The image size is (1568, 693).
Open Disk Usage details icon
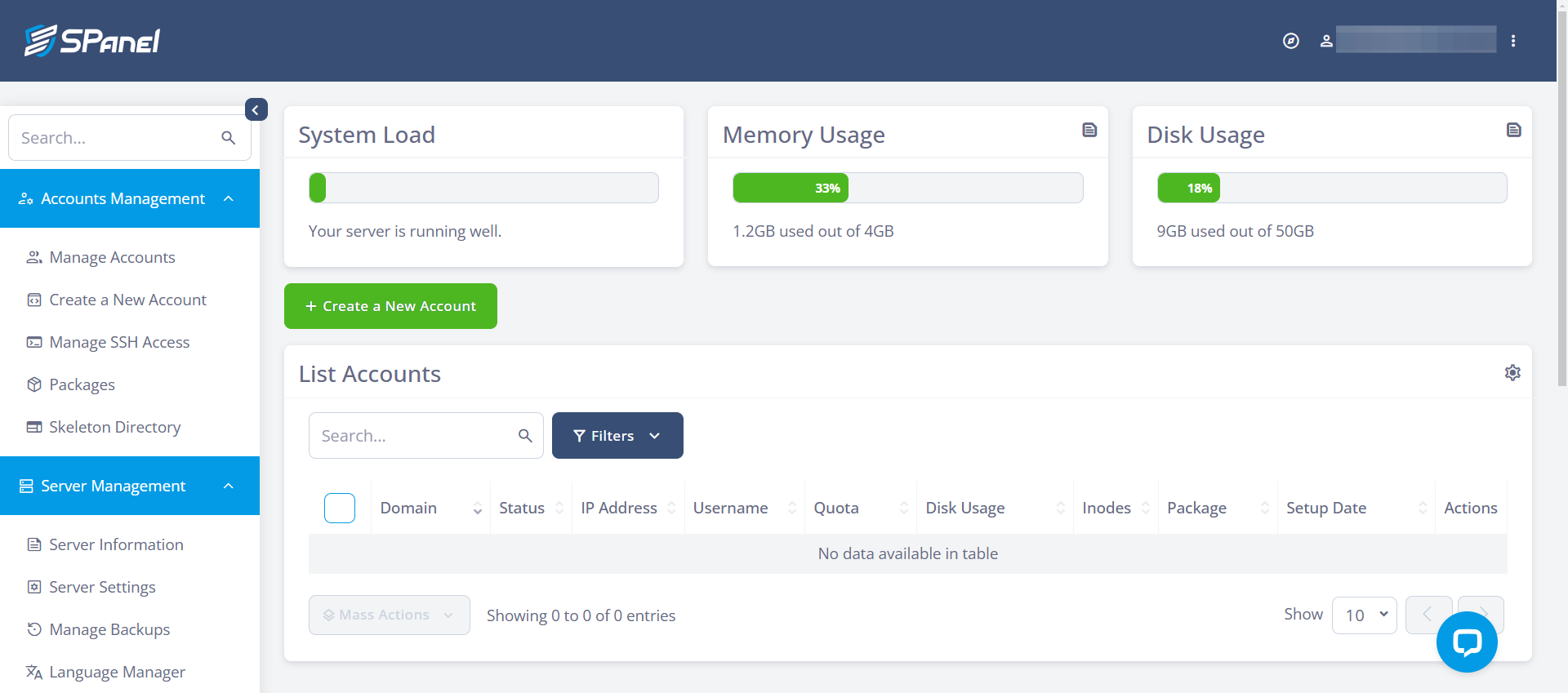tap(1514, 130)
